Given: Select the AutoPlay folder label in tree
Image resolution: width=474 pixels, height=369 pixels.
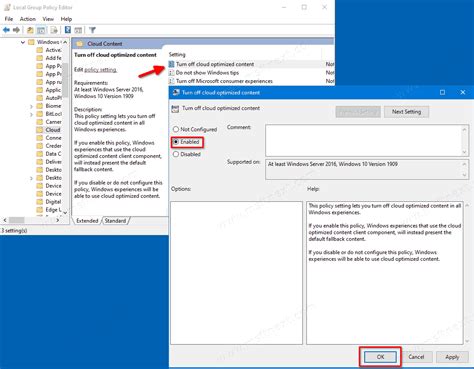Looking at the screenshot, I should coord(53,98).
